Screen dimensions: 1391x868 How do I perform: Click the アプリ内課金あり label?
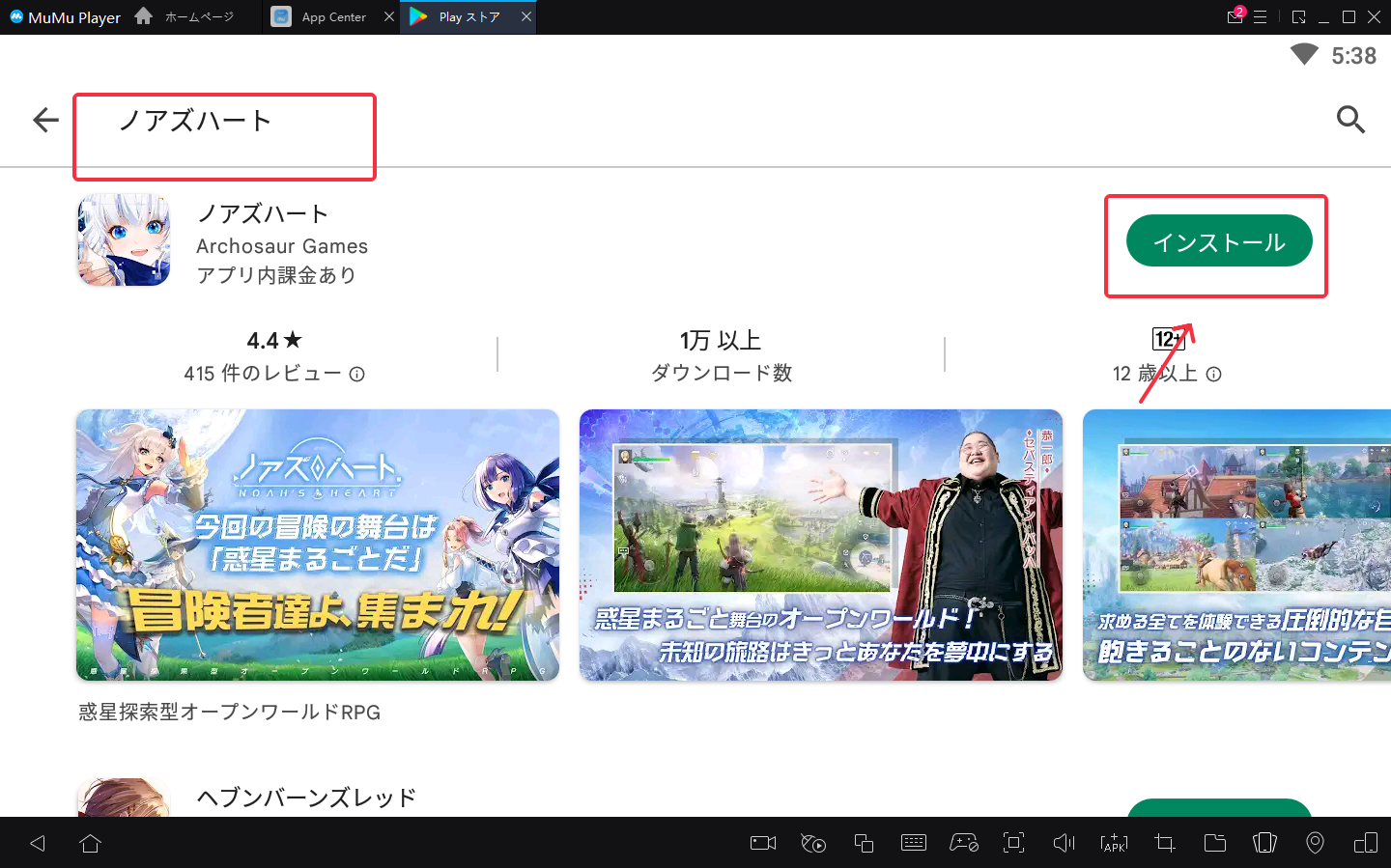click(x=276, y=275)
